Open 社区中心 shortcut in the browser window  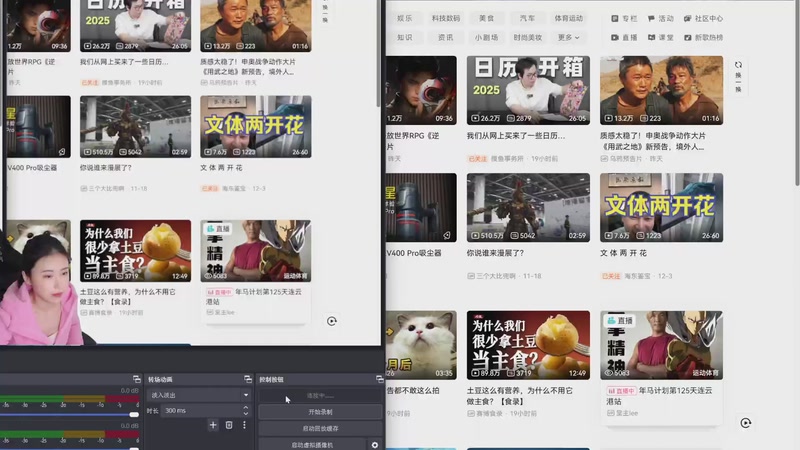[703, 18]
